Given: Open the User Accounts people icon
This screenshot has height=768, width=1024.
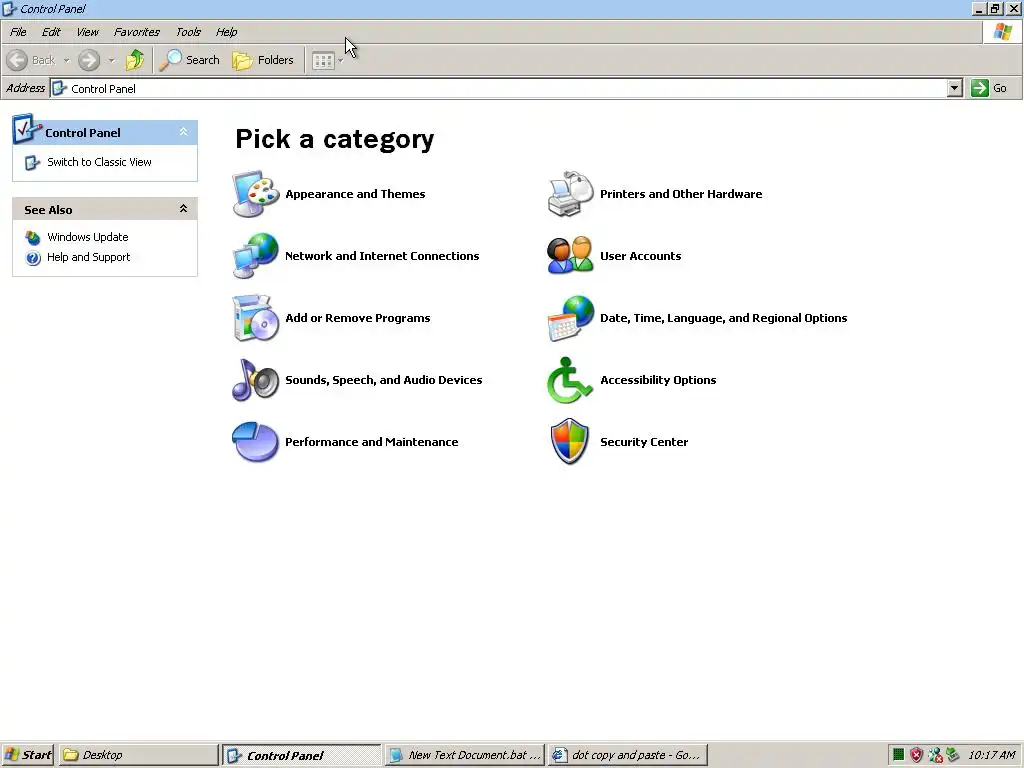Looking at the screenshot, I should (570, 256).
